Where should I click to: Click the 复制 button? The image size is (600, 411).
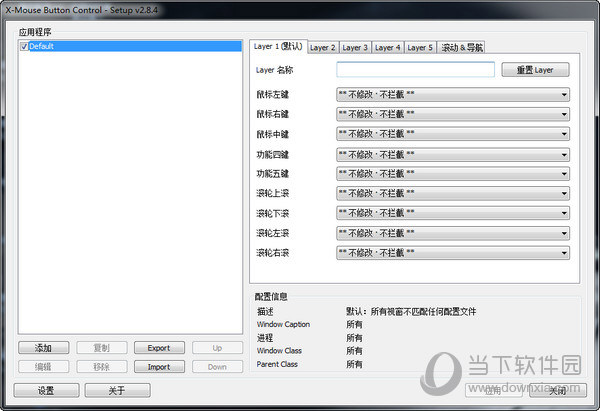point(102,348)
